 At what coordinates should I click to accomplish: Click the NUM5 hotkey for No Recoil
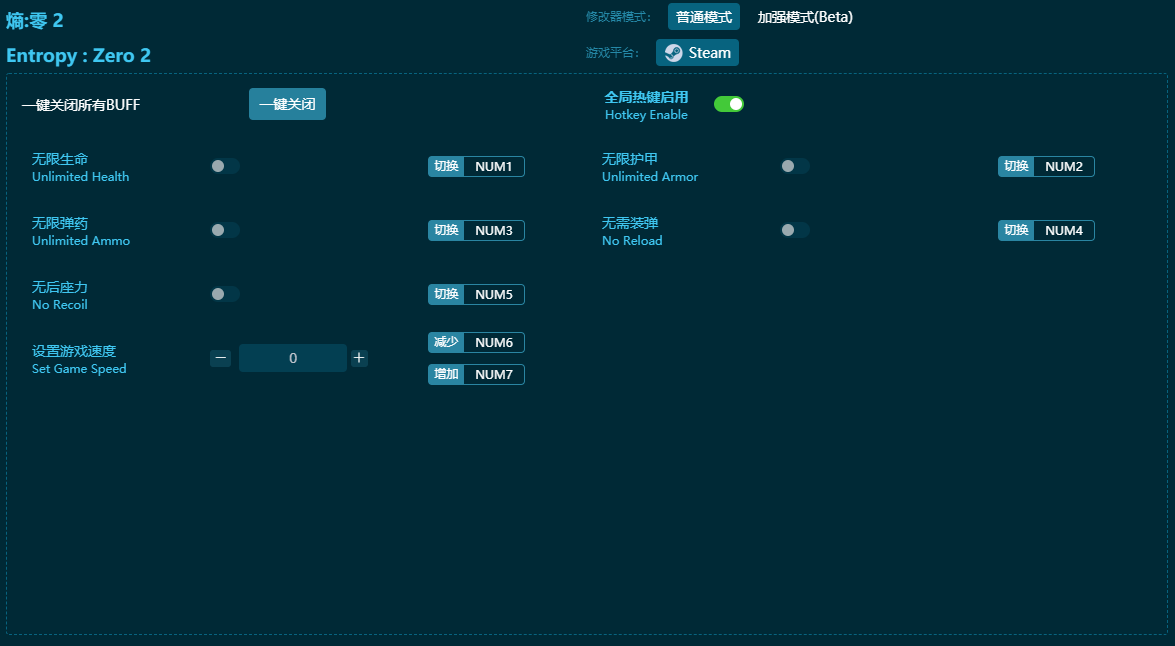point(493,295)
